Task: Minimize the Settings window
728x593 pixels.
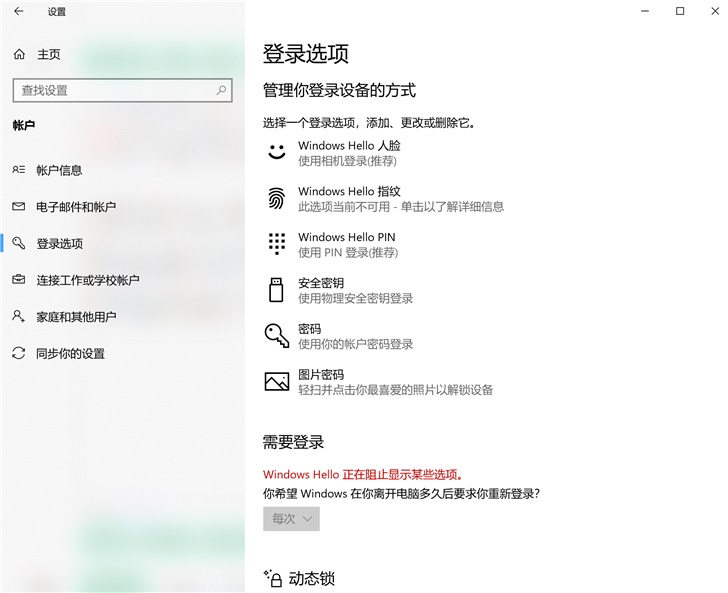Action: click(x=644, y=11)
